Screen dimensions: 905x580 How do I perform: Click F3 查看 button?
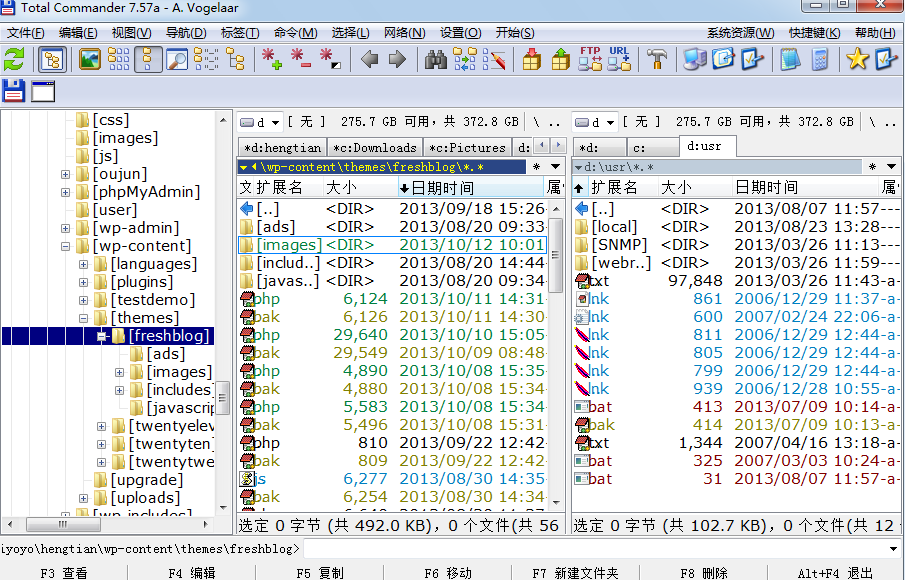pyautogui.click(x=63, y=573)
